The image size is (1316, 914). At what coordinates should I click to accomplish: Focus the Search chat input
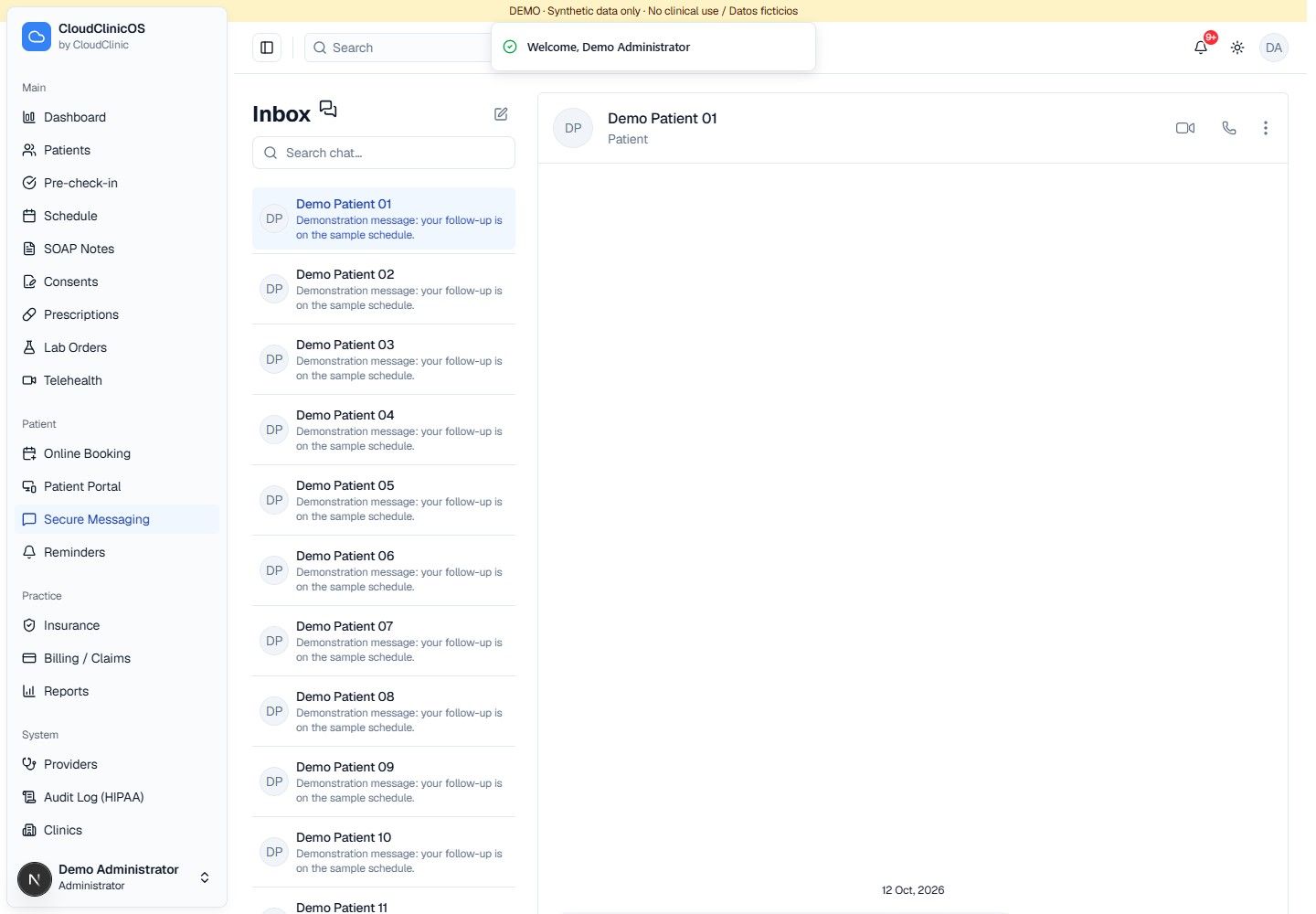(x=384, y=153)
